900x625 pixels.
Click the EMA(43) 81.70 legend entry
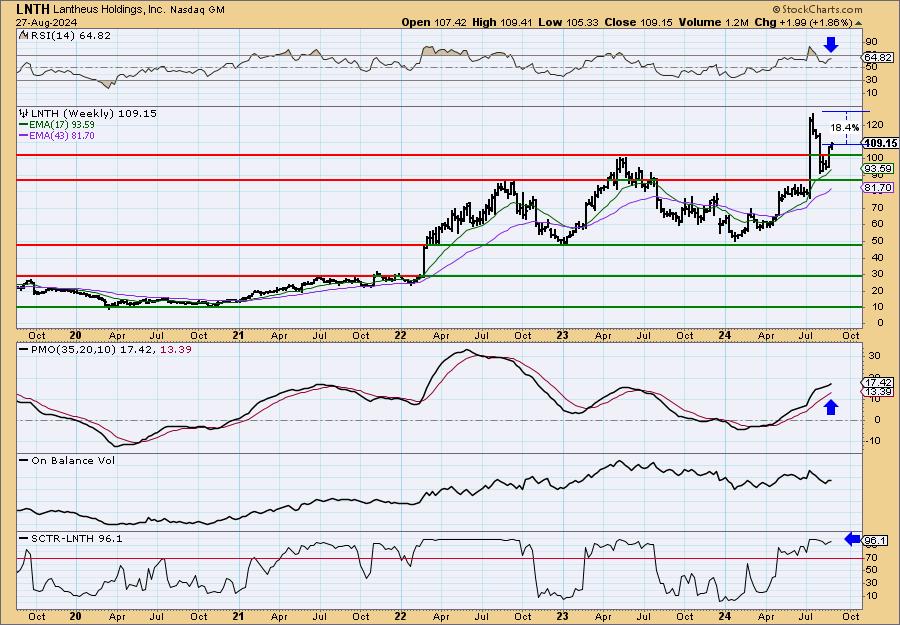[x=62, y=136]
